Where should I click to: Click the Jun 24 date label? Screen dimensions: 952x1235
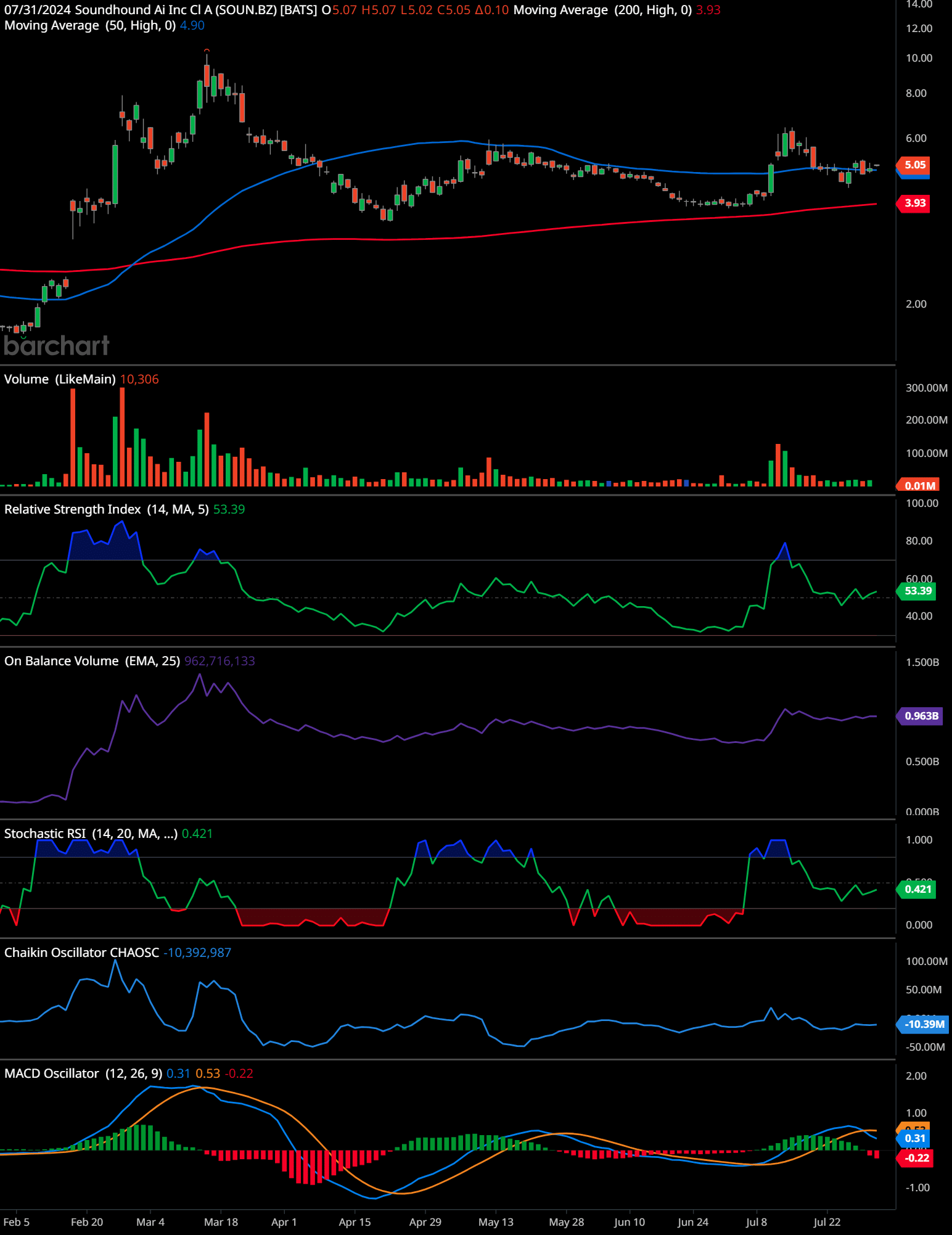click(693, 1222)
